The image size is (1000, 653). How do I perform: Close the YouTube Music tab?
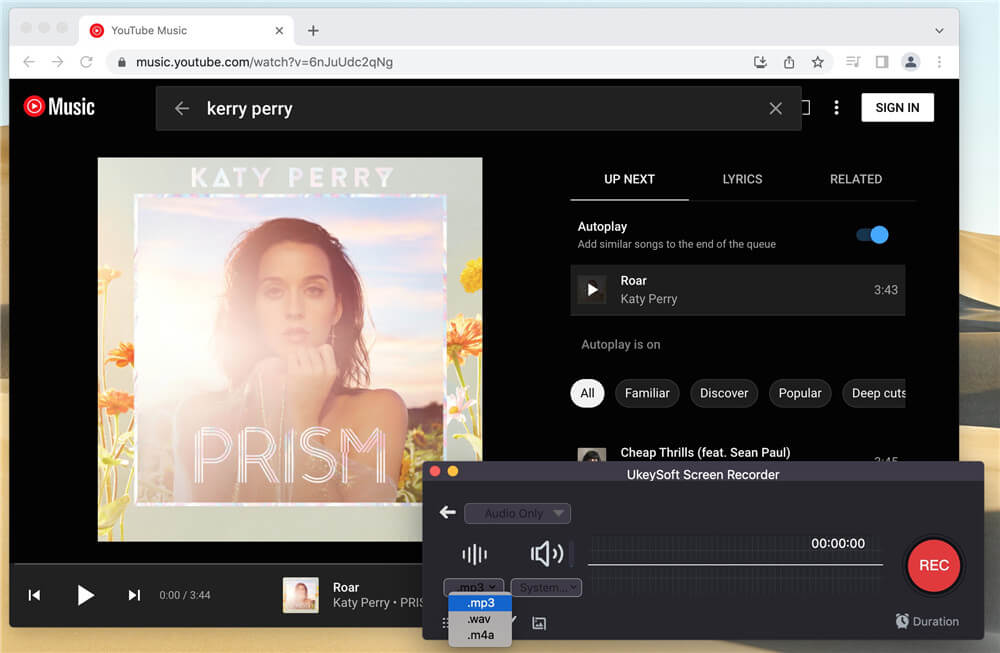[x=279, y=31]
